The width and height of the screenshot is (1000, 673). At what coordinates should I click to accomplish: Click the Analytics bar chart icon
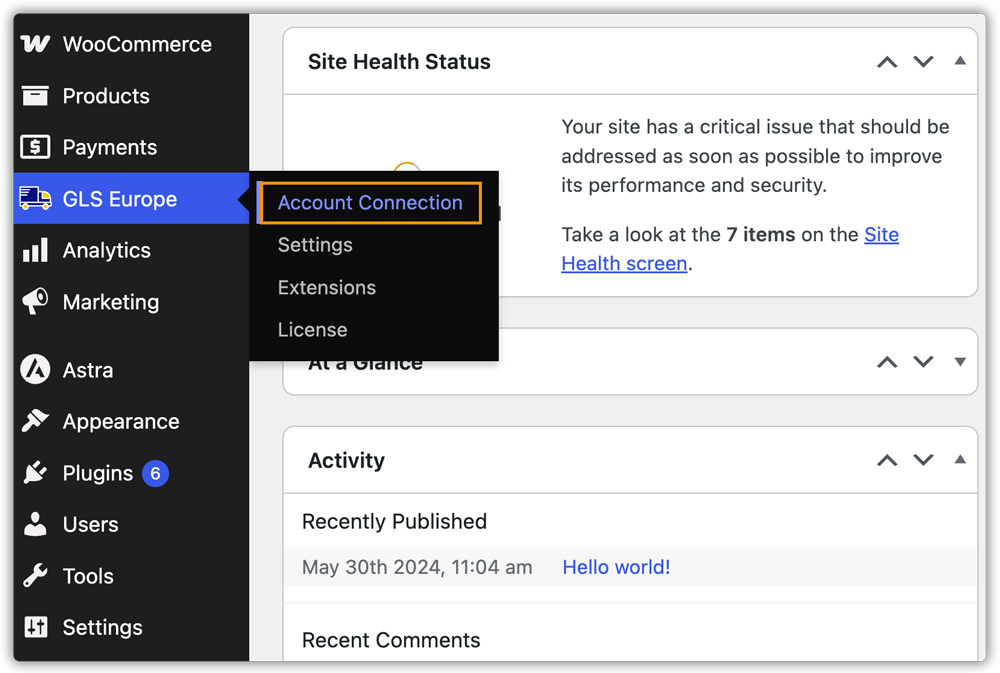pos(35,250)
